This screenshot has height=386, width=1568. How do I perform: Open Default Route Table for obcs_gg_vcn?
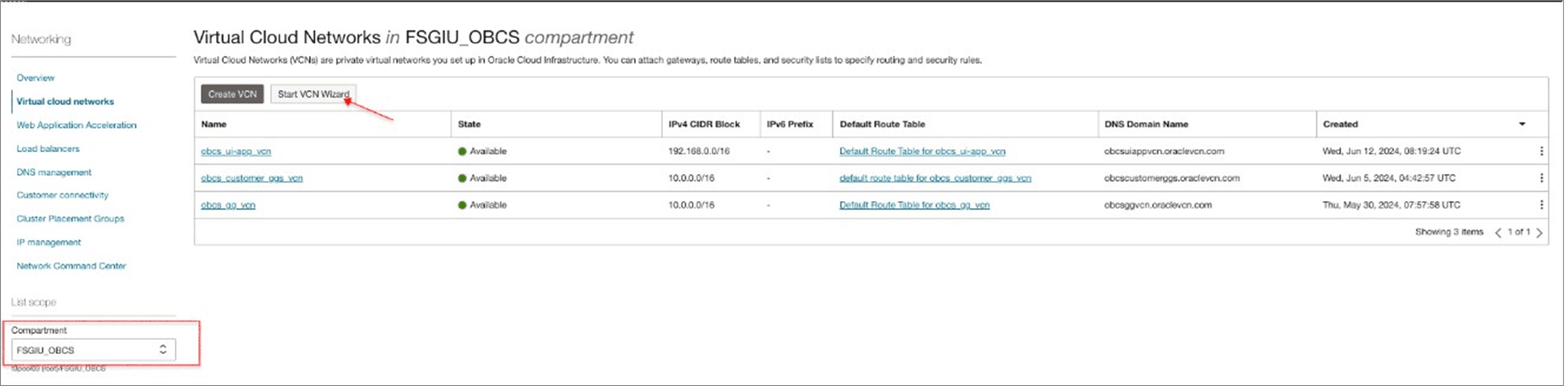[x=914, y=205]
